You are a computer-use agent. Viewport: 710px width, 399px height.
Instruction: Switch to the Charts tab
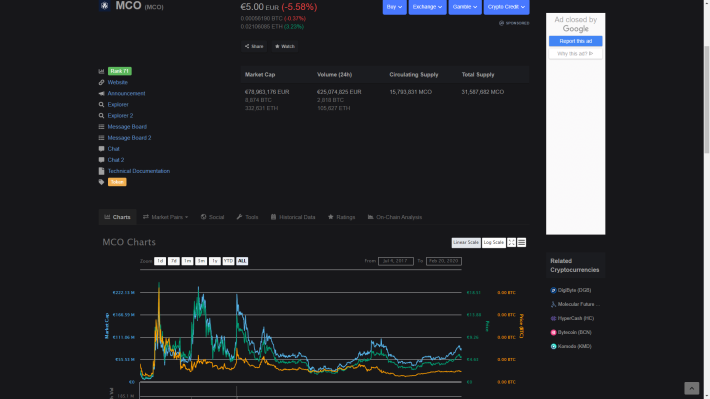[117, 217]
